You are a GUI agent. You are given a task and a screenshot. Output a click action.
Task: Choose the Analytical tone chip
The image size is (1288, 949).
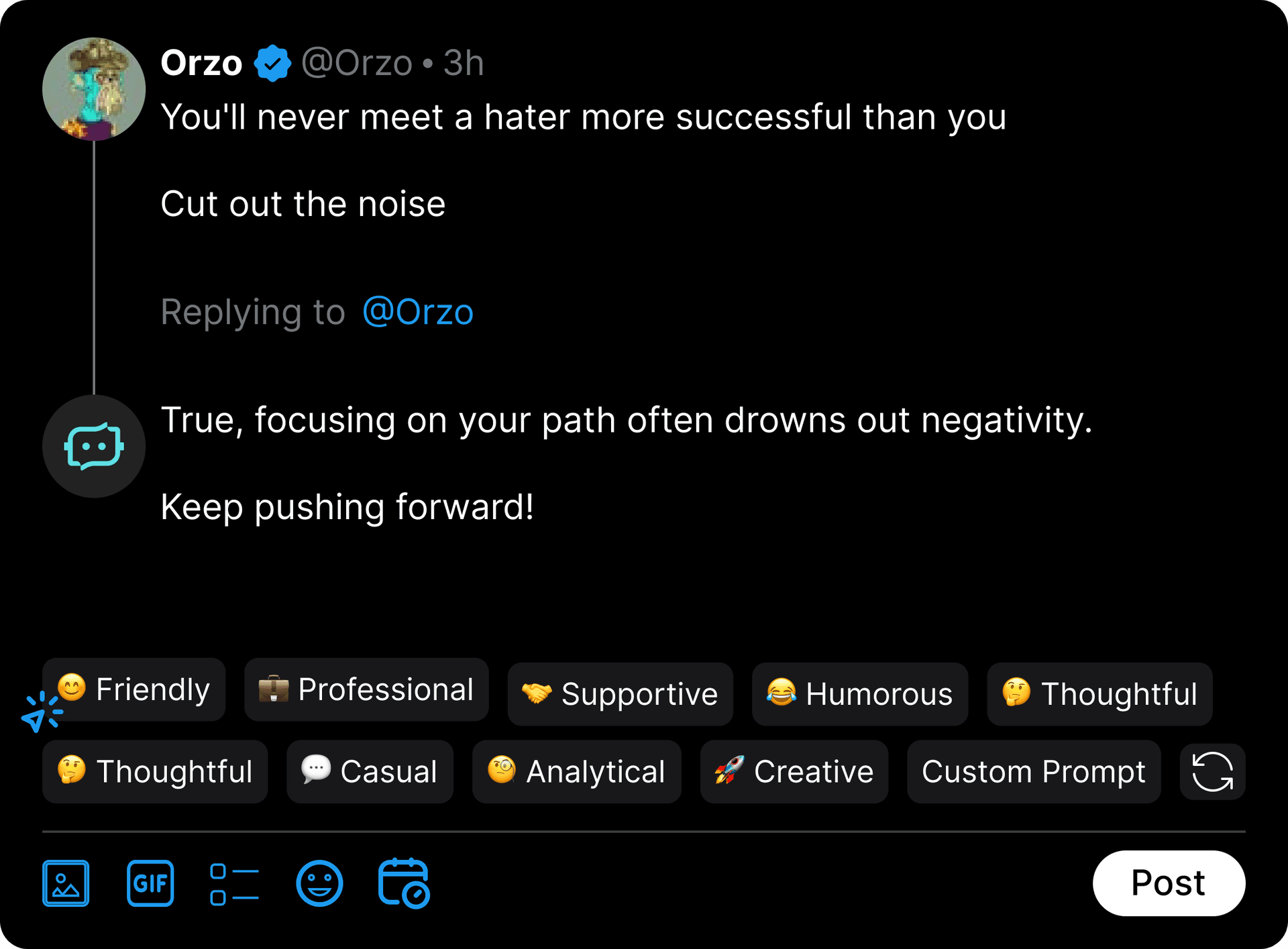[576, 771]
